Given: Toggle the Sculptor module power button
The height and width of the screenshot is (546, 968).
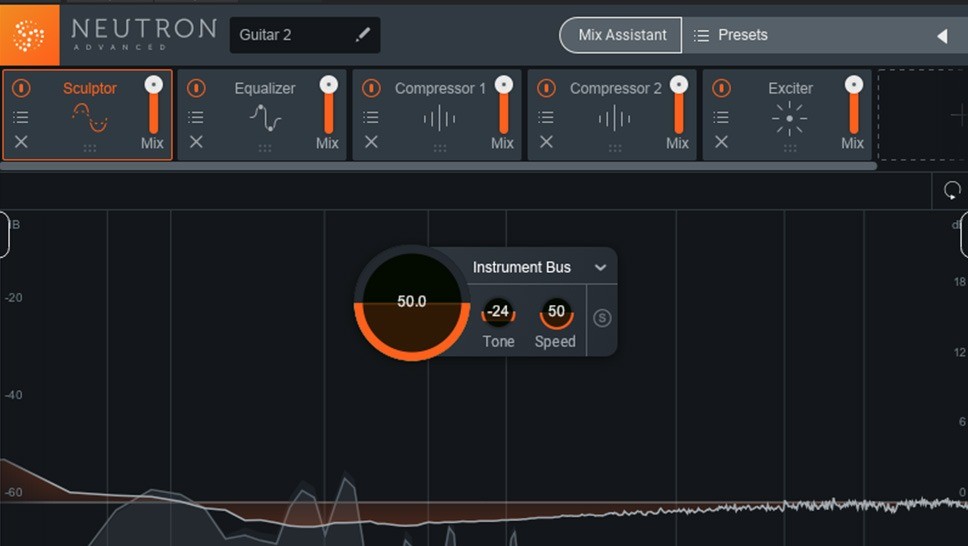Looking at the screenshot, I should pos(21,88).
